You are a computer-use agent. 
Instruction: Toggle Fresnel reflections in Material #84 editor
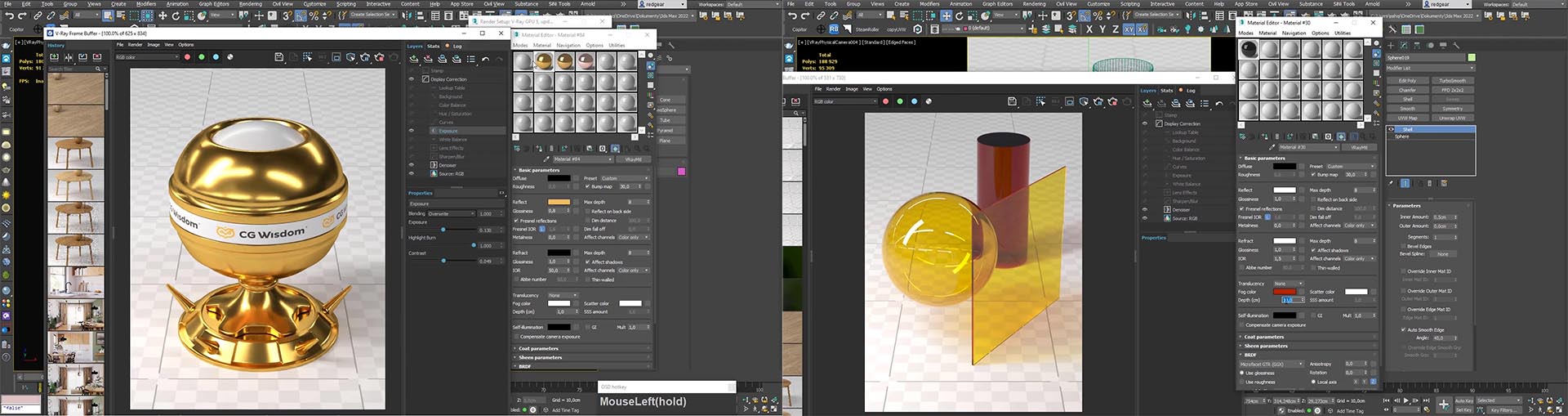click(516, 221)
